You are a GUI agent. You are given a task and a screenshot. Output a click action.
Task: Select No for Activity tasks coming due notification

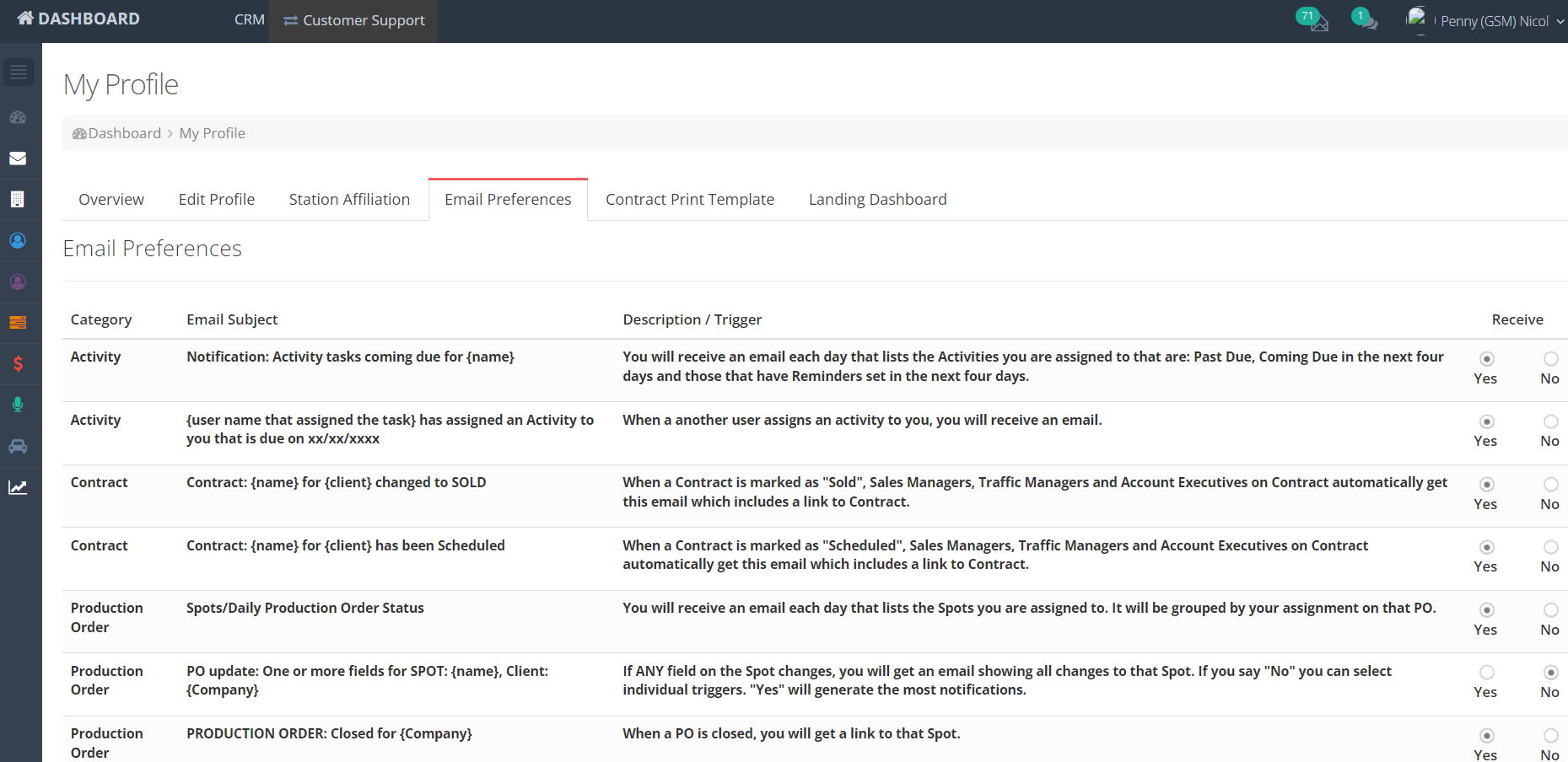[x=1551, y=359]
